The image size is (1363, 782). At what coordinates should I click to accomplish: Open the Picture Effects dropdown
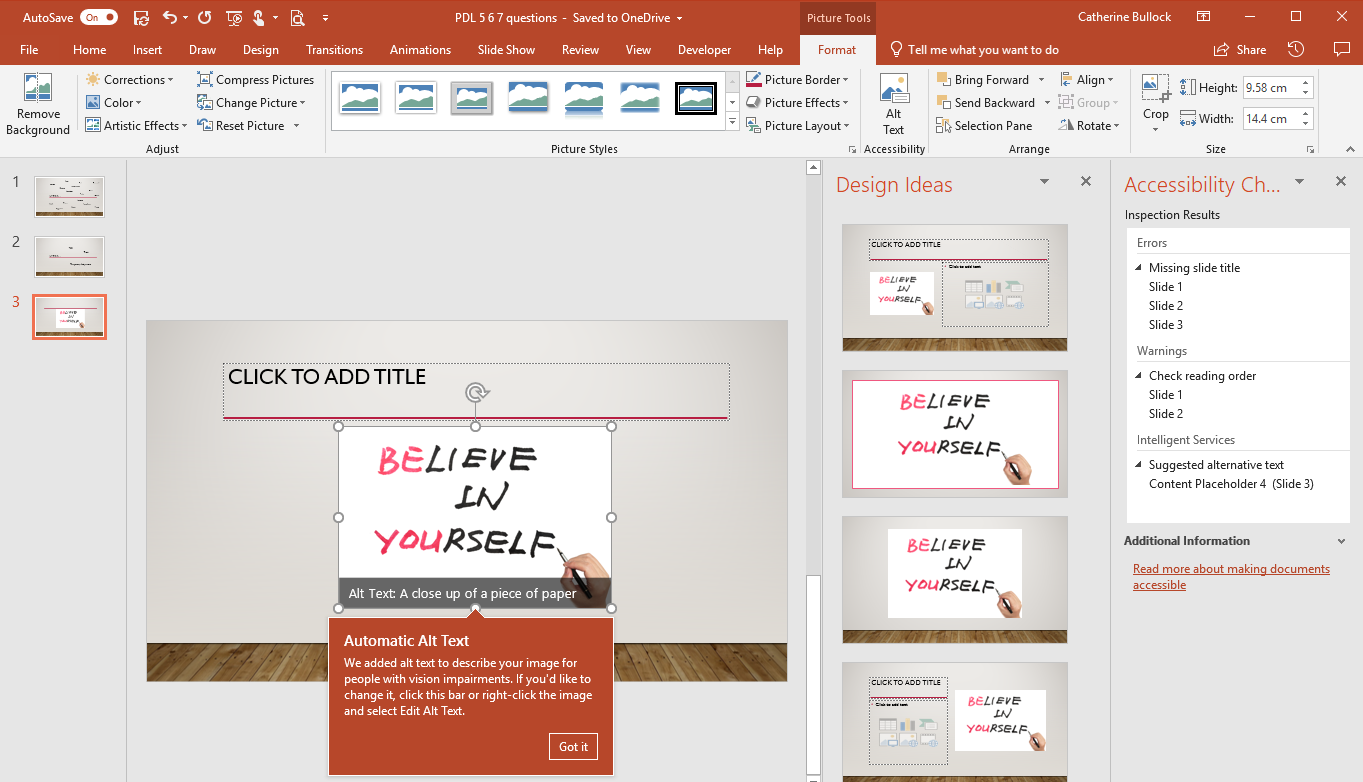[x=799, y=101]
